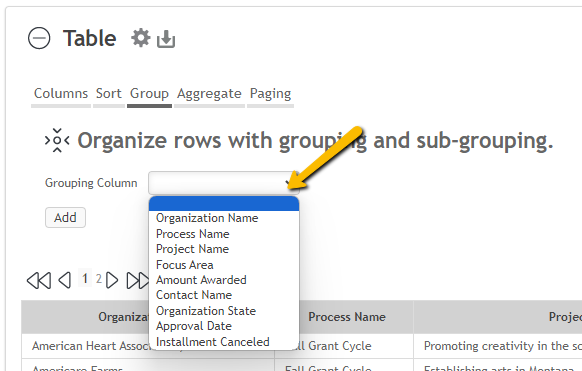Go to first page arrow icon

tap(39, 280)
